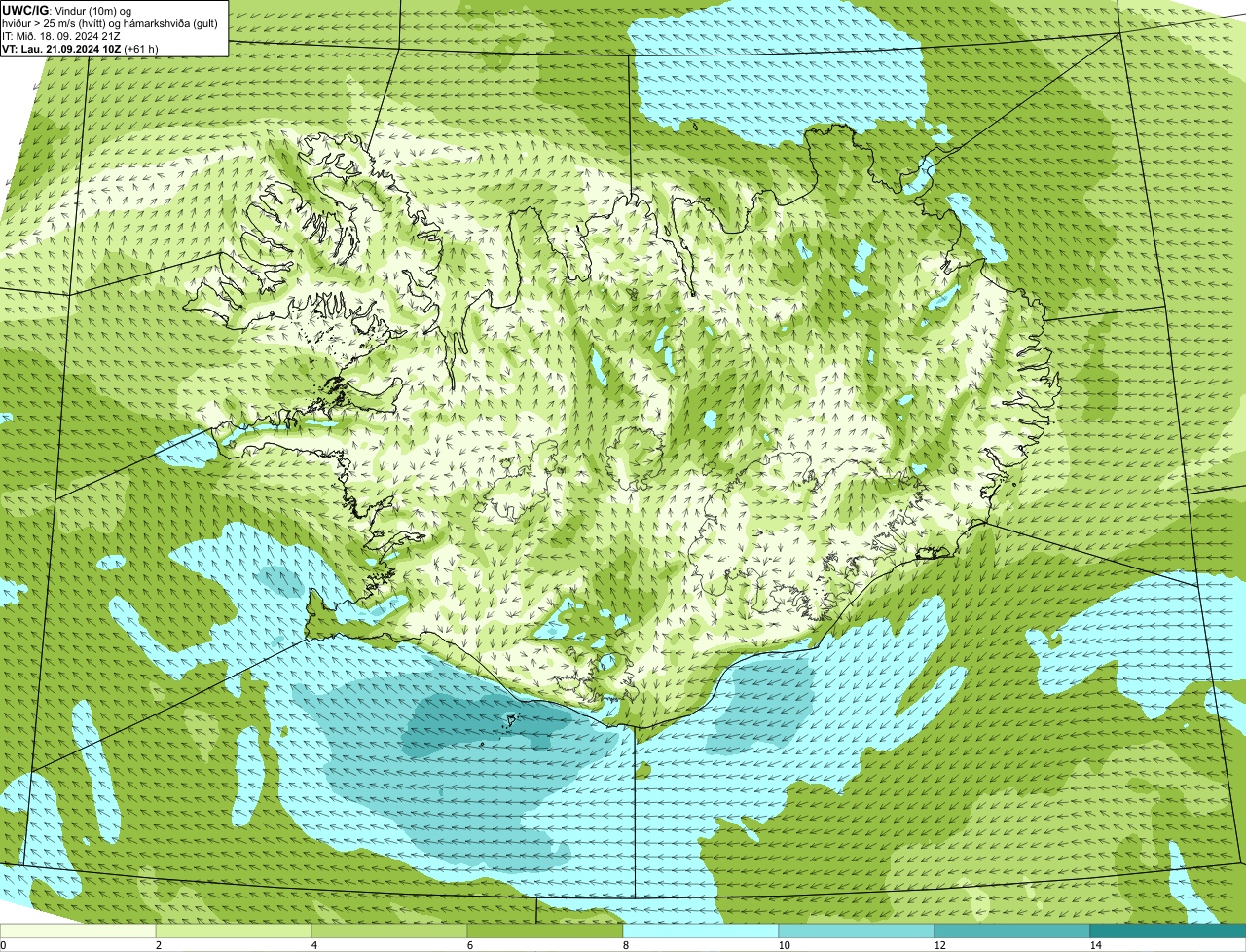Click the '4' tick label on the scale
1246x952 pixels.
tap(313, 945)
